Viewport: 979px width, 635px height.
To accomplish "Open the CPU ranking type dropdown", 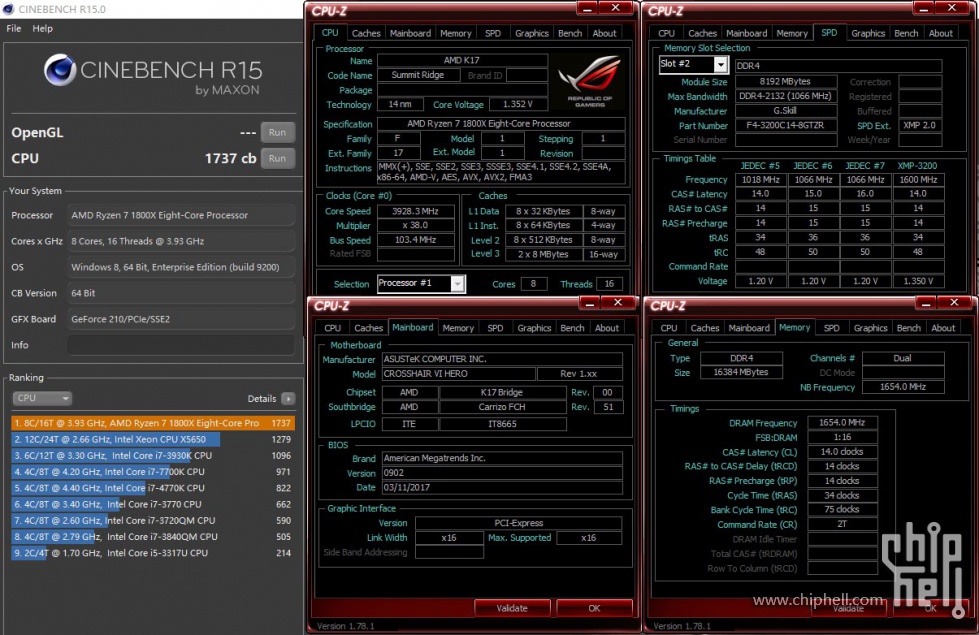I will point(42,398).
